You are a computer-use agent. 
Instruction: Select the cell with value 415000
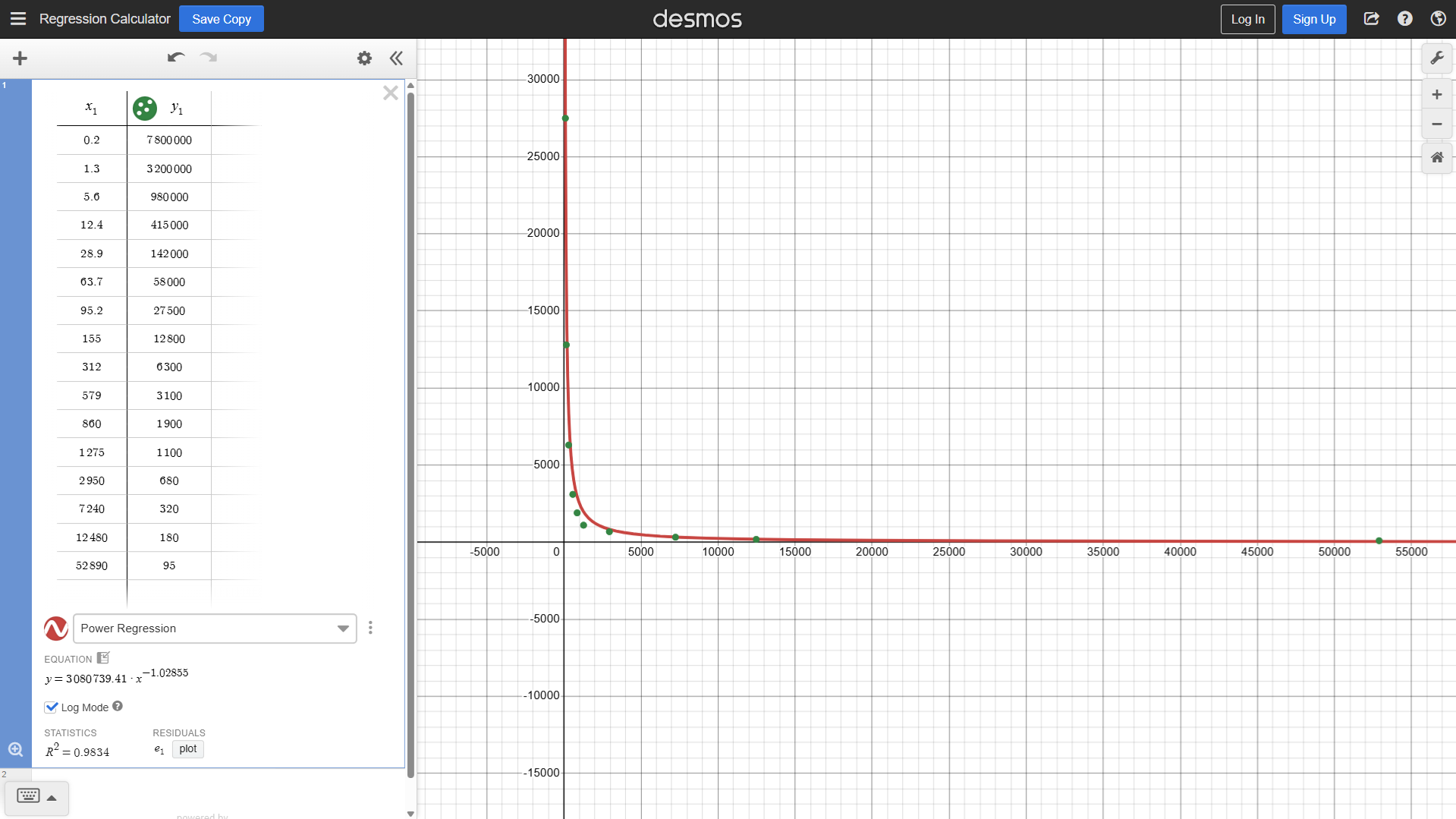click(x=169, y=225)
